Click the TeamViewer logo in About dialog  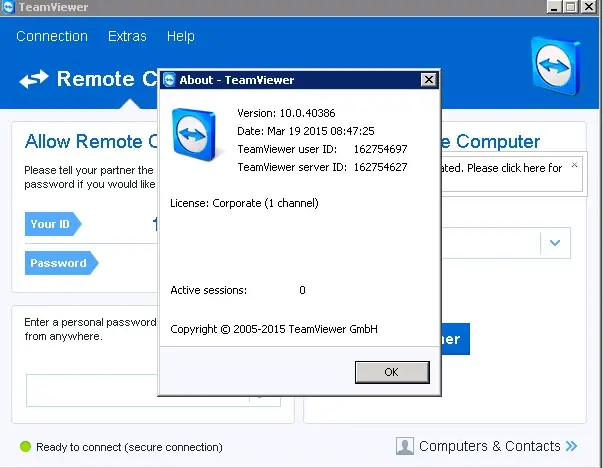195,135
